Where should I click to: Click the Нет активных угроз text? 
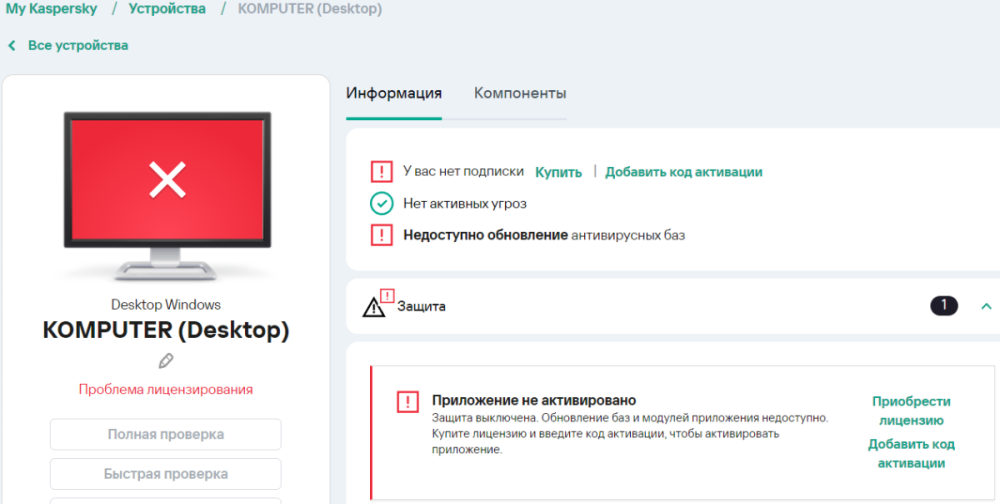coord(465,204)
